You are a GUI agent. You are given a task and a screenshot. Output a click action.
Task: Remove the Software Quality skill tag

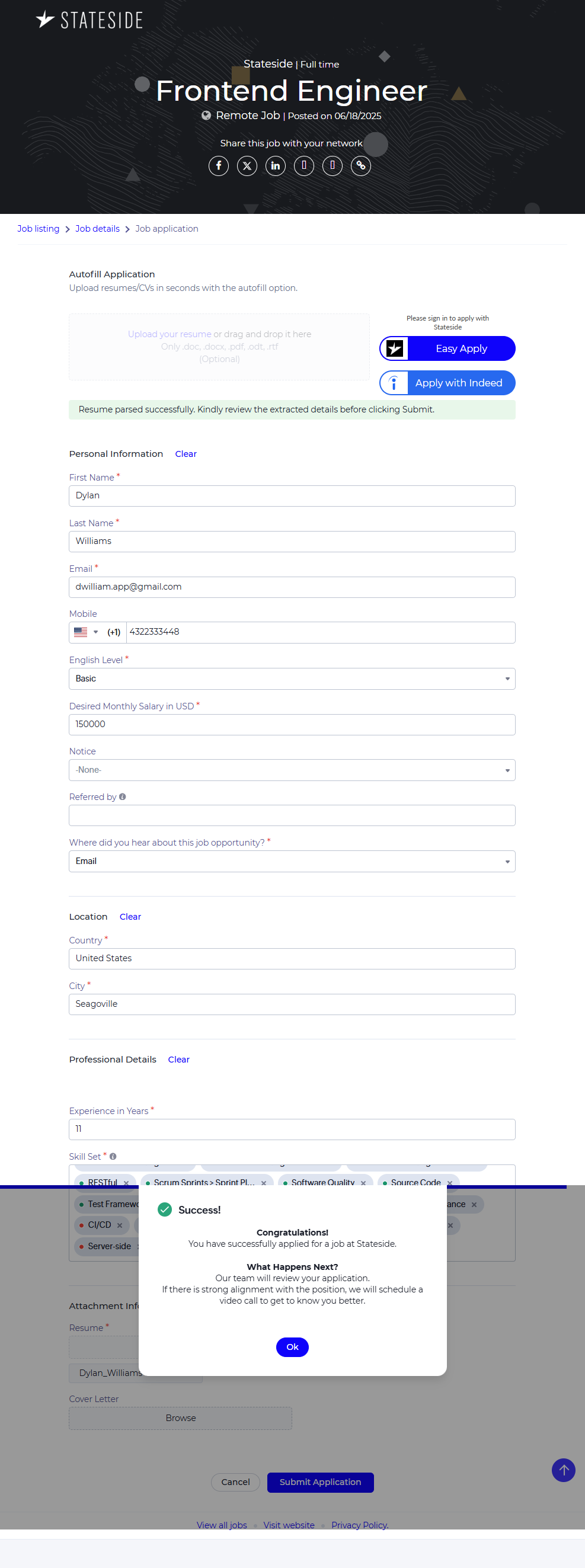pyautogui.click(x=363, y=1183)
